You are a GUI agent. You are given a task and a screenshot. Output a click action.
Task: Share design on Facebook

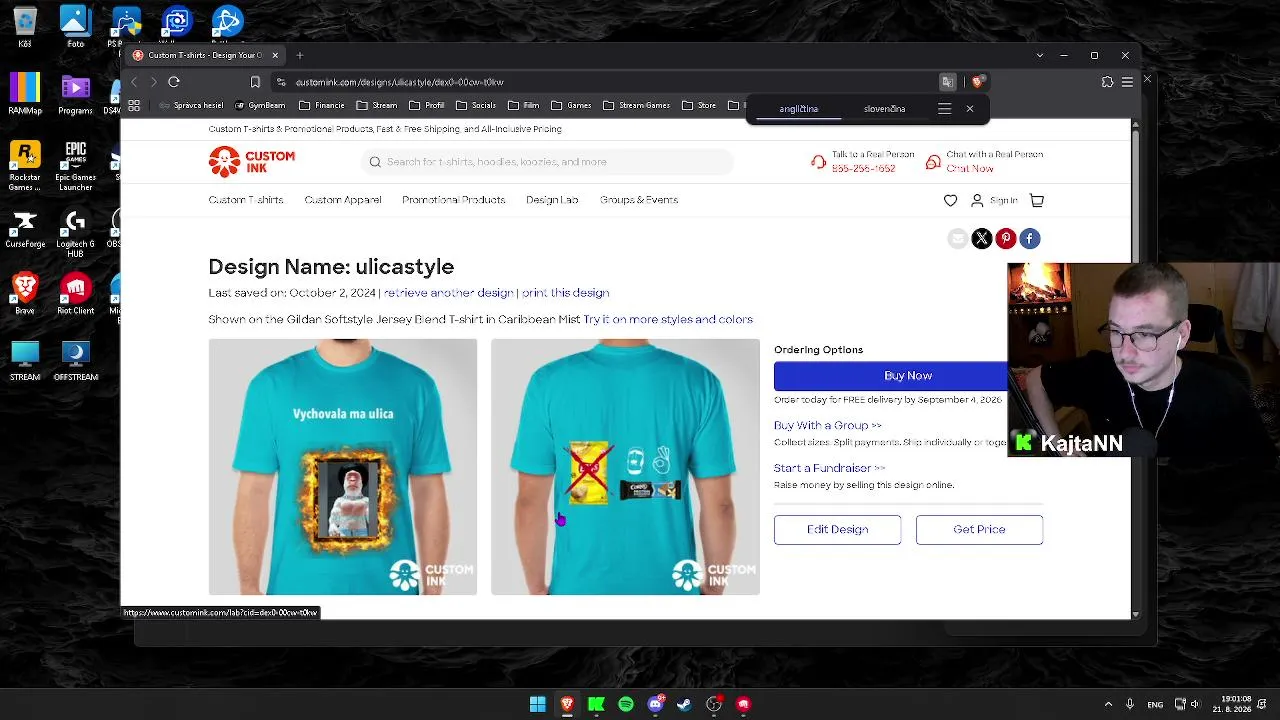1030,238
